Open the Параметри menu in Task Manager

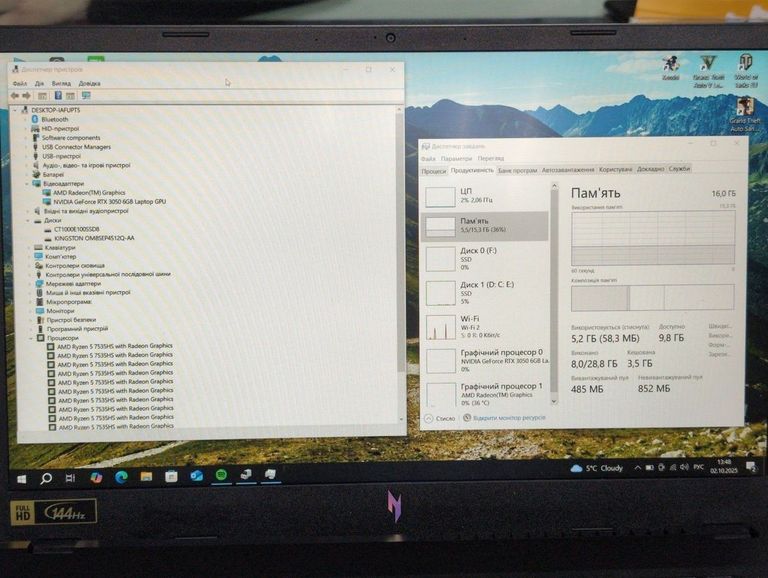[x=456, y=159]
